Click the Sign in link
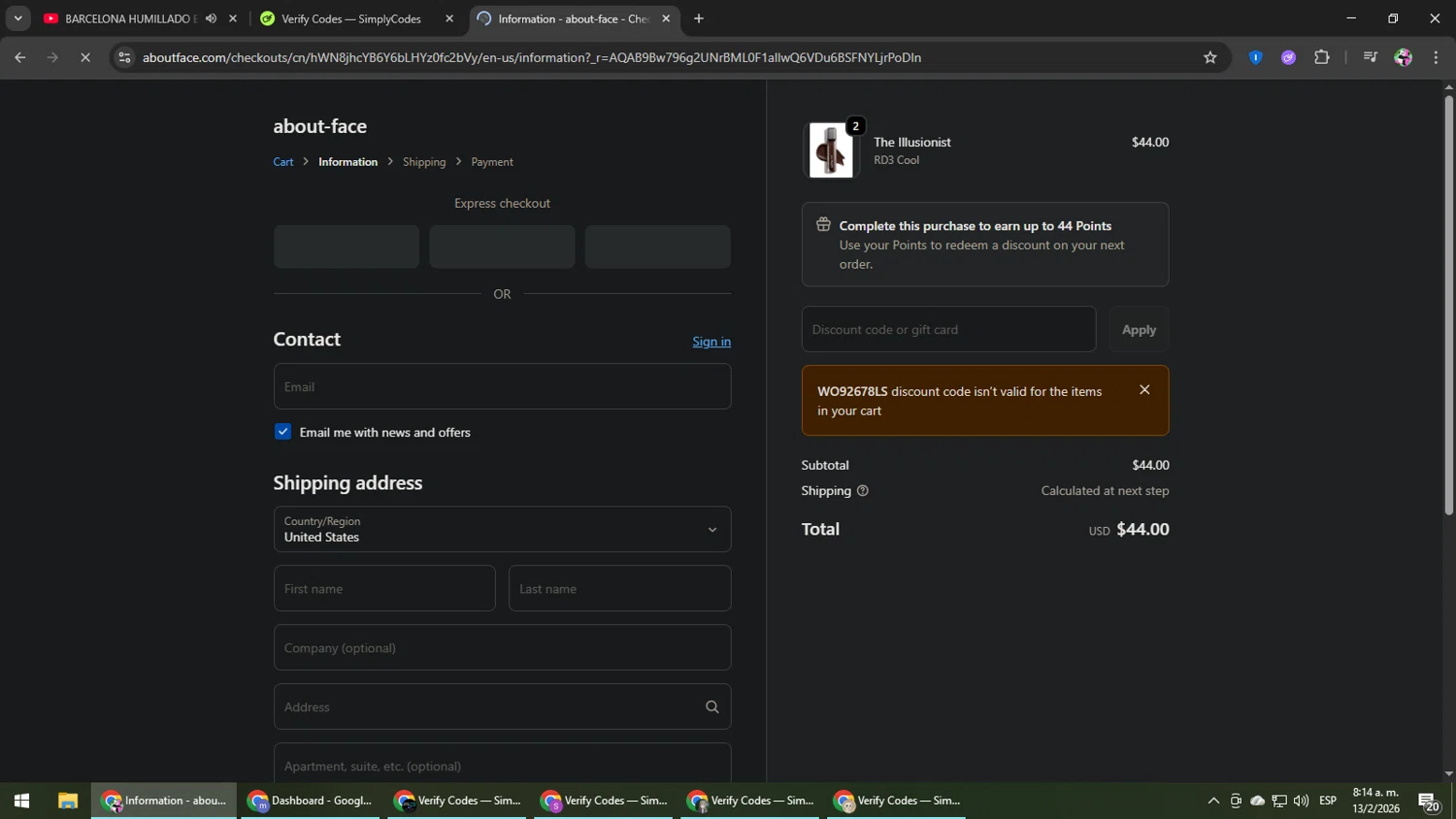 (711, 342)
